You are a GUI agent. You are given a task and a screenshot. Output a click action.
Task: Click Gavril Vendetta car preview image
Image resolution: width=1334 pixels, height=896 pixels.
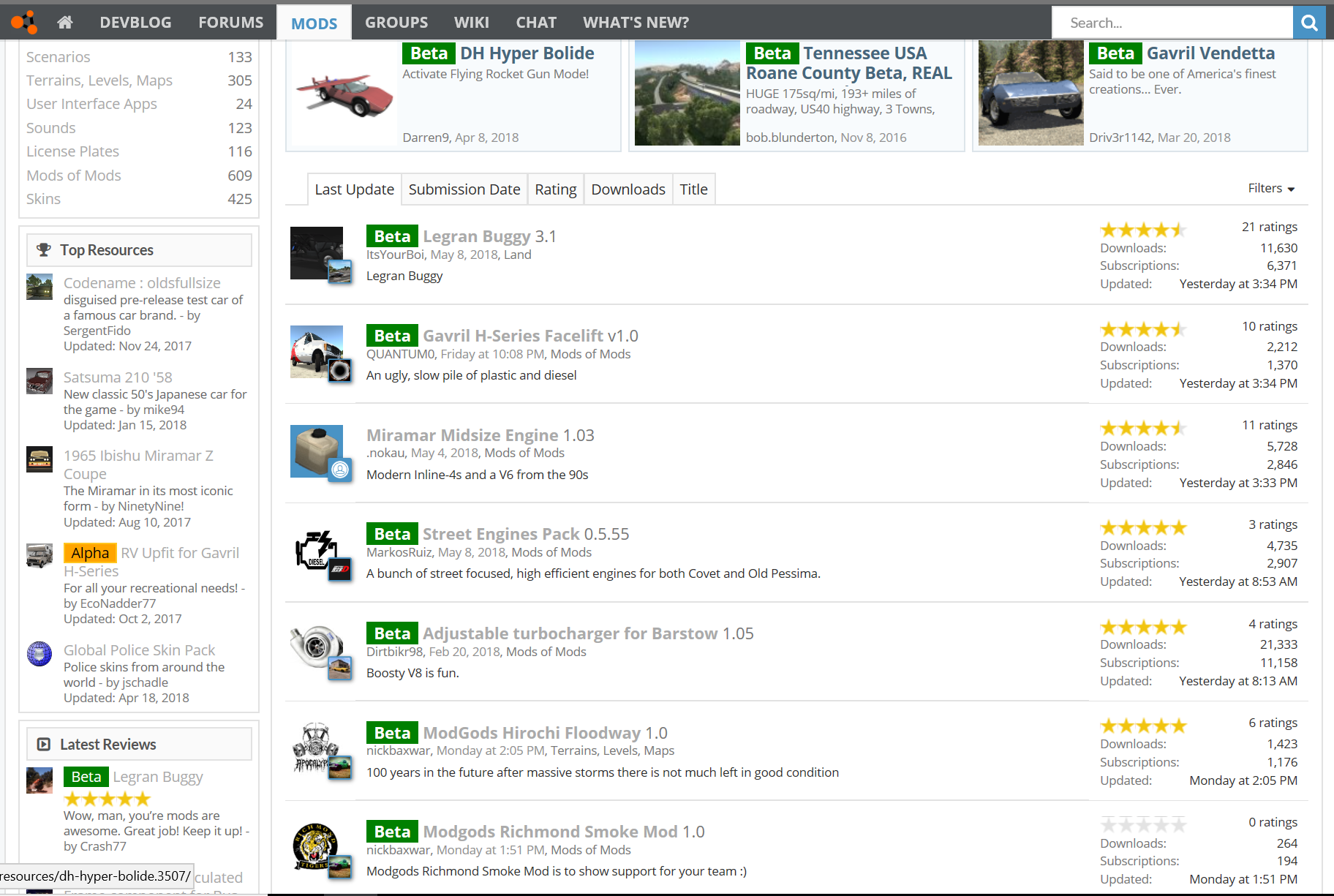pyautogui.click(x=1031, y=93)
